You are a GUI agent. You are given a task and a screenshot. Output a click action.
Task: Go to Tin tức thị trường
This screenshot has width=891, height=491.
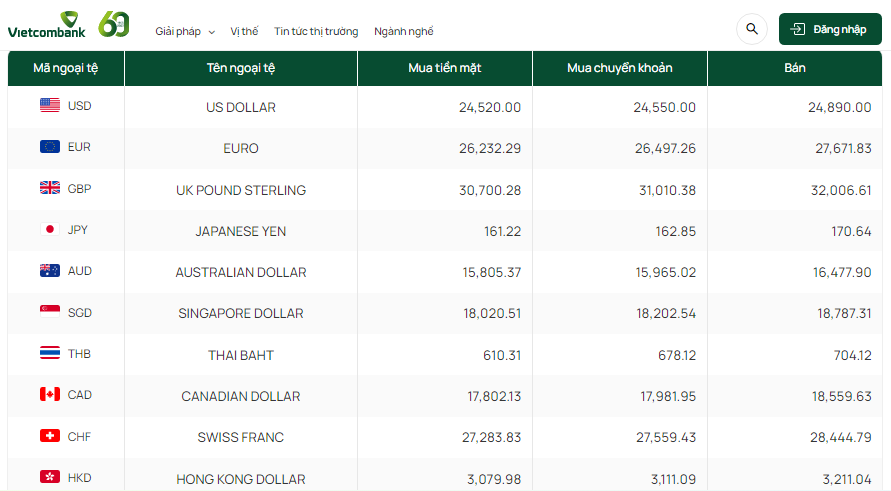coord(316,31)
